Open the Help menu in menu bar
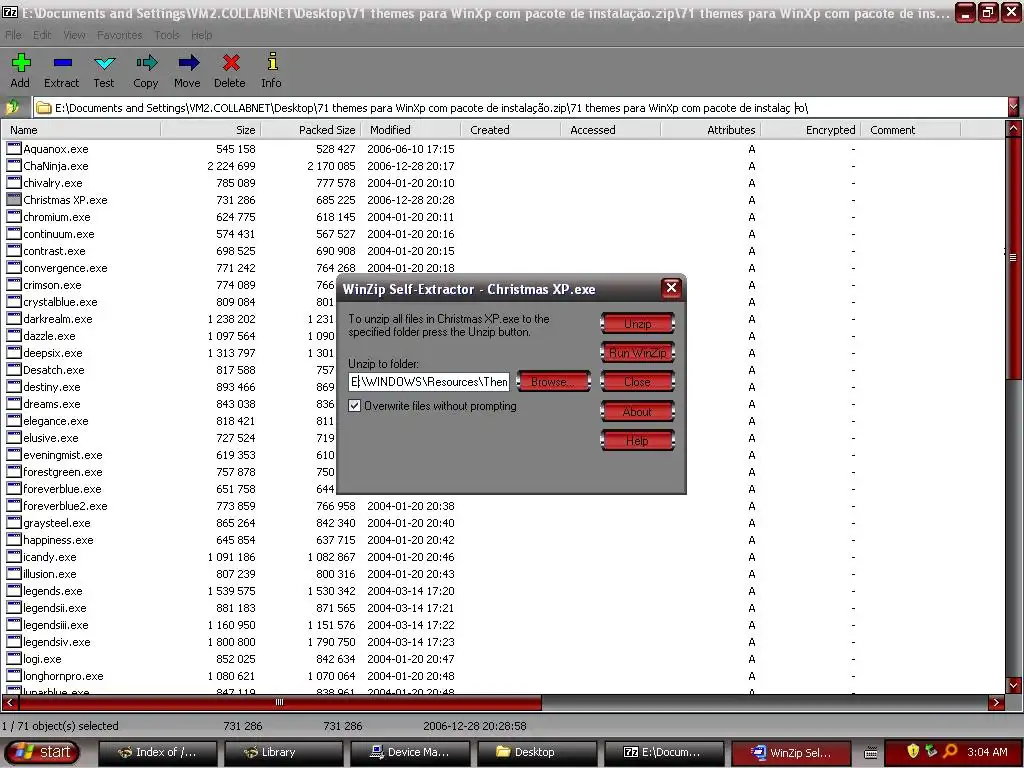The width and height of the screenshot is (1024, 768). [x=201, y=35]
